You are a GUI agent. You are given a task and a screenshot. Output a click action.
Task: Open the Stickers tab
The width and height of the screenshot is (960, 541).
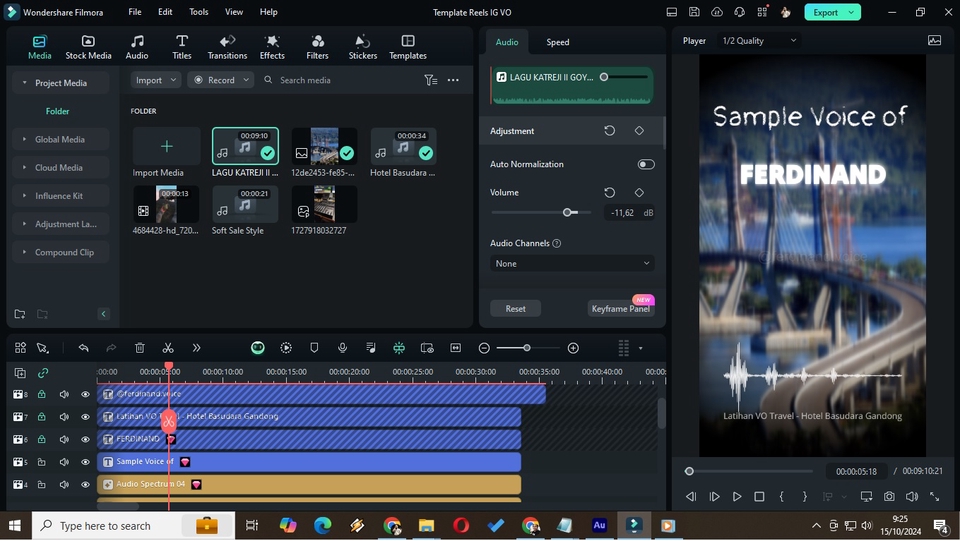(x=362, y=47)
